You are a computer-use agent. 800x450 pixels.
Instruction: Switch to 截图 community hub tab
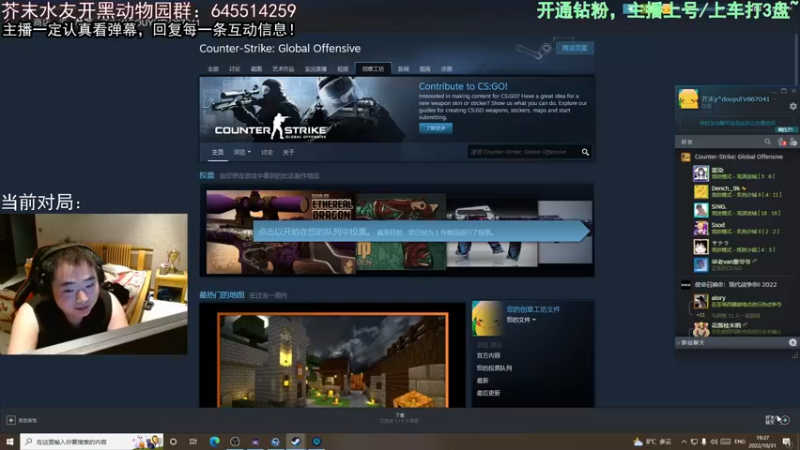coord(256,69)
